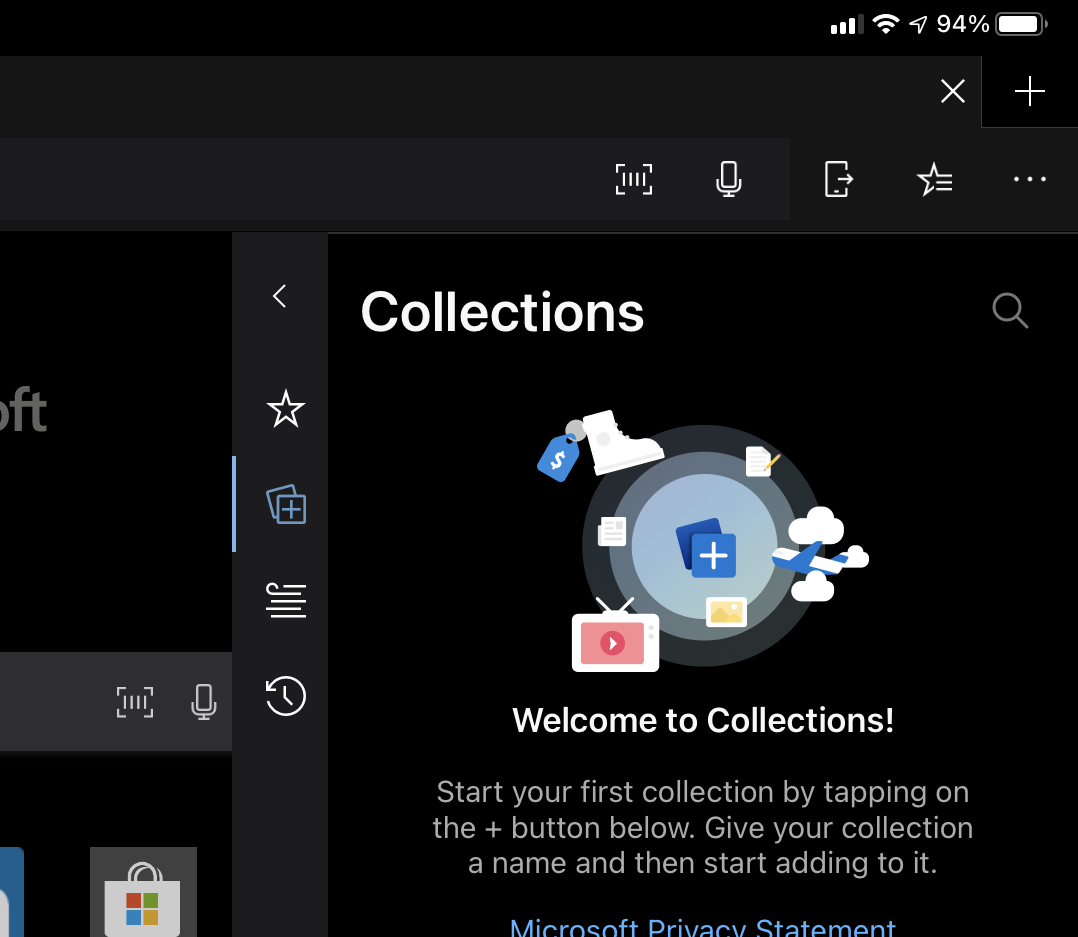Open a new tab with plus button
The height and width of the screenshot is (937, 1078).
coord(1029,91)
